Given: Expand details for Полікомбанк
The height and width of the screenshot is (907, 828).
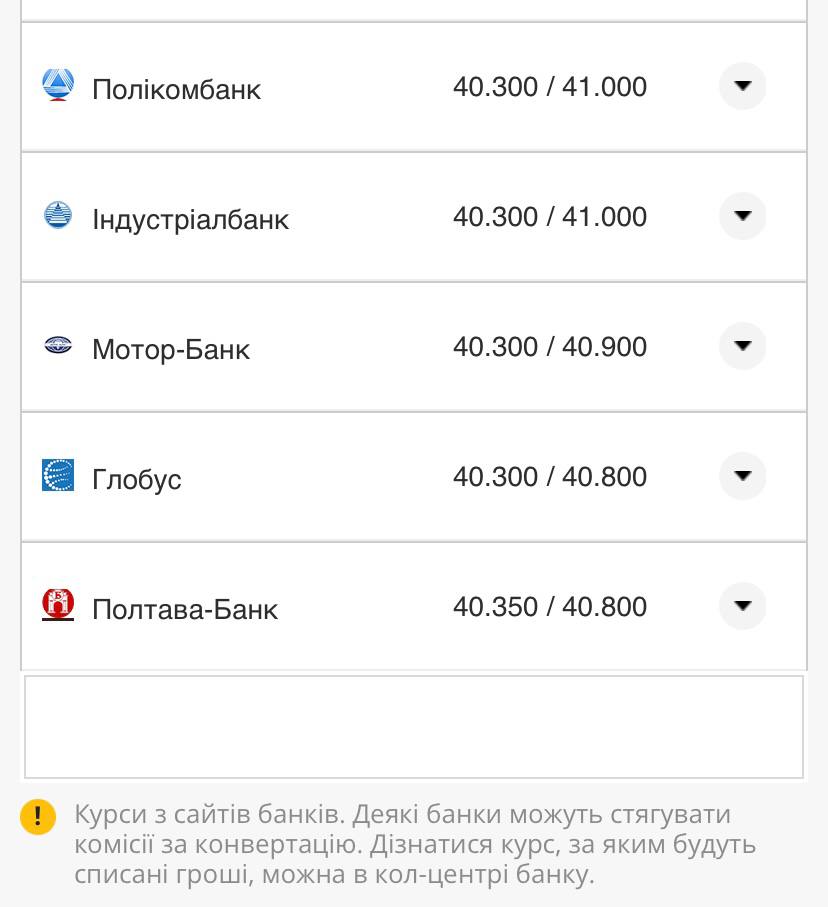Looking at the screenshot, I should pyautogui.click(x=742, y=86).
